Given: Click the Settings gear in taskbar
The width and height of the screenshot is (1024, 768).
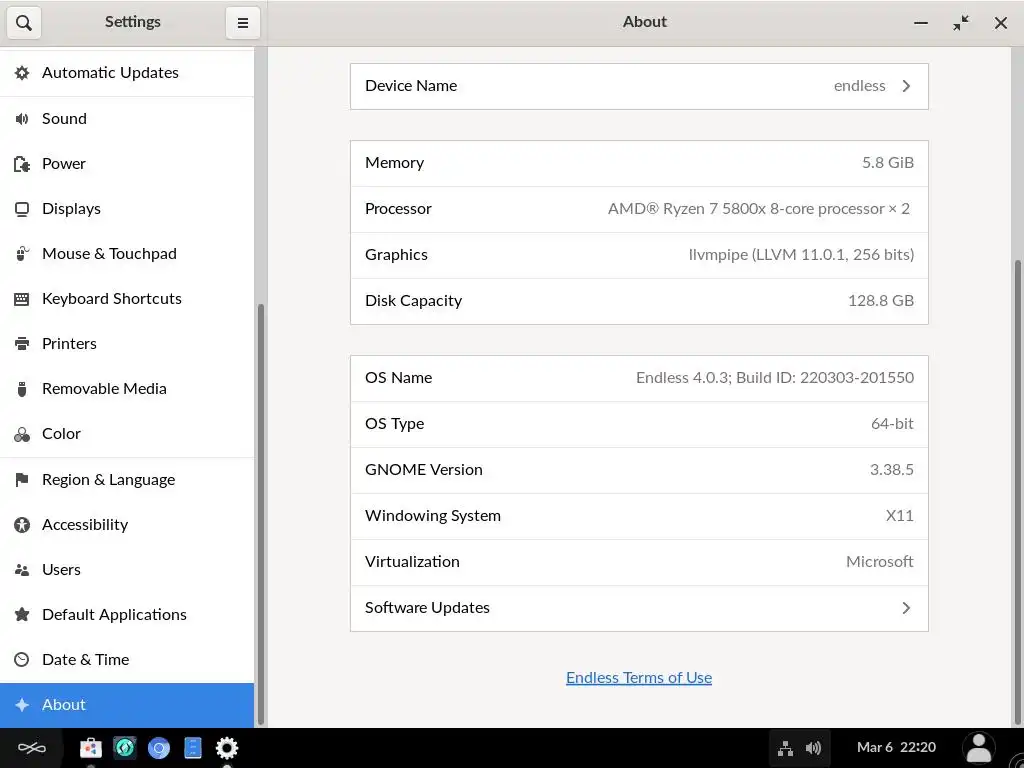Looking at the screenshot, I should pos(227,748).
